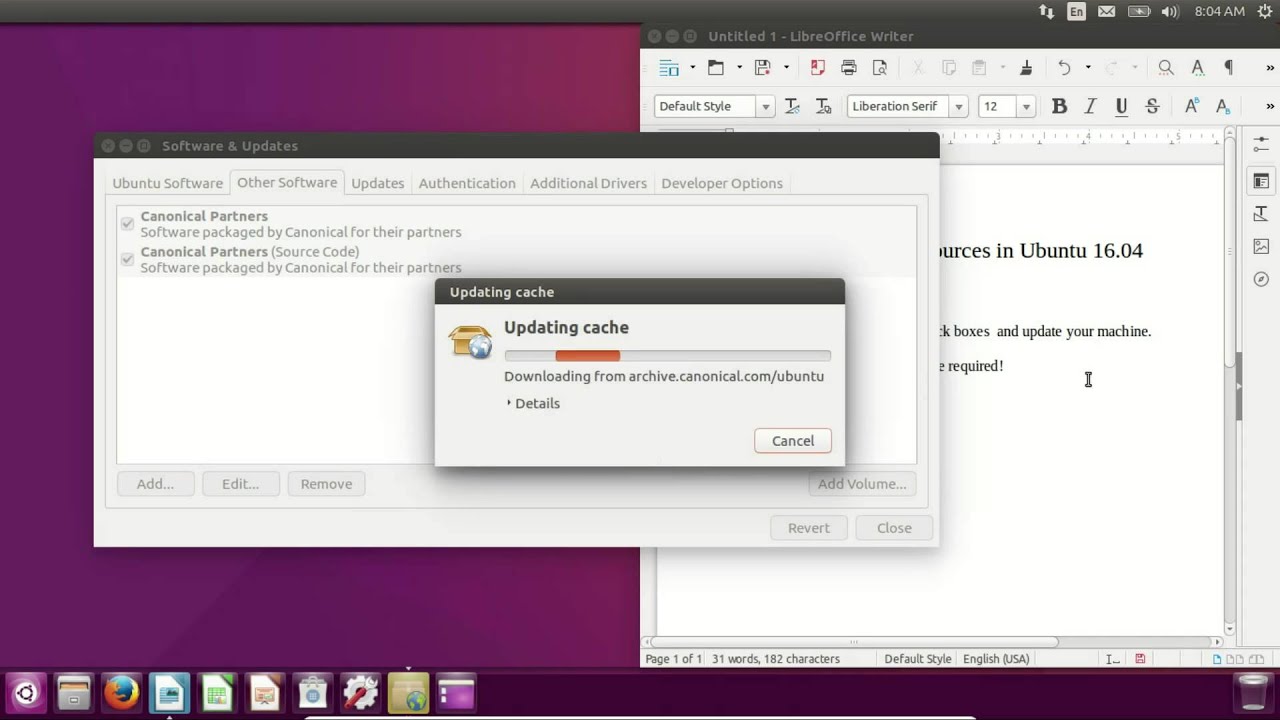Open the Trash icon in the dock

pos(1252,692)
